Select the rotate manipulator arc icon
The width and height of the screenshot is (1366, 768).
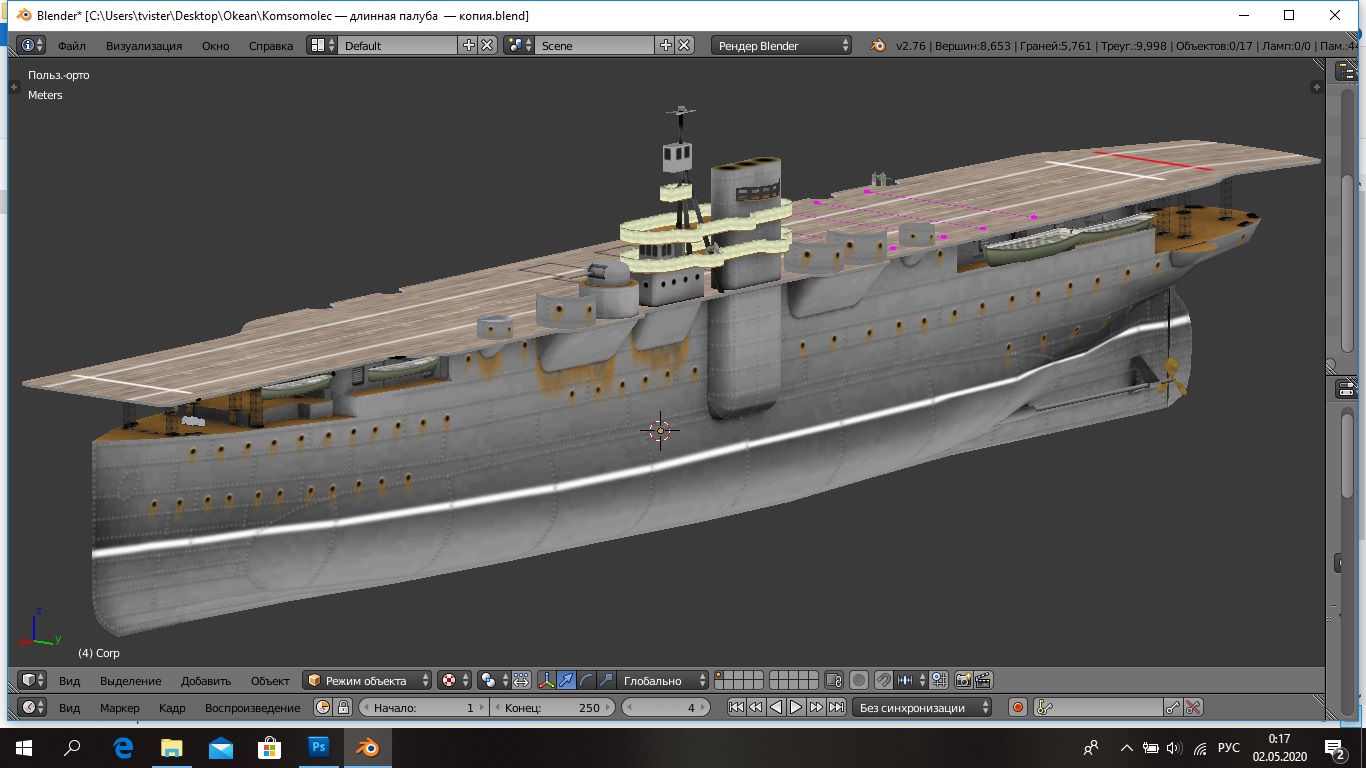[586, 681]
